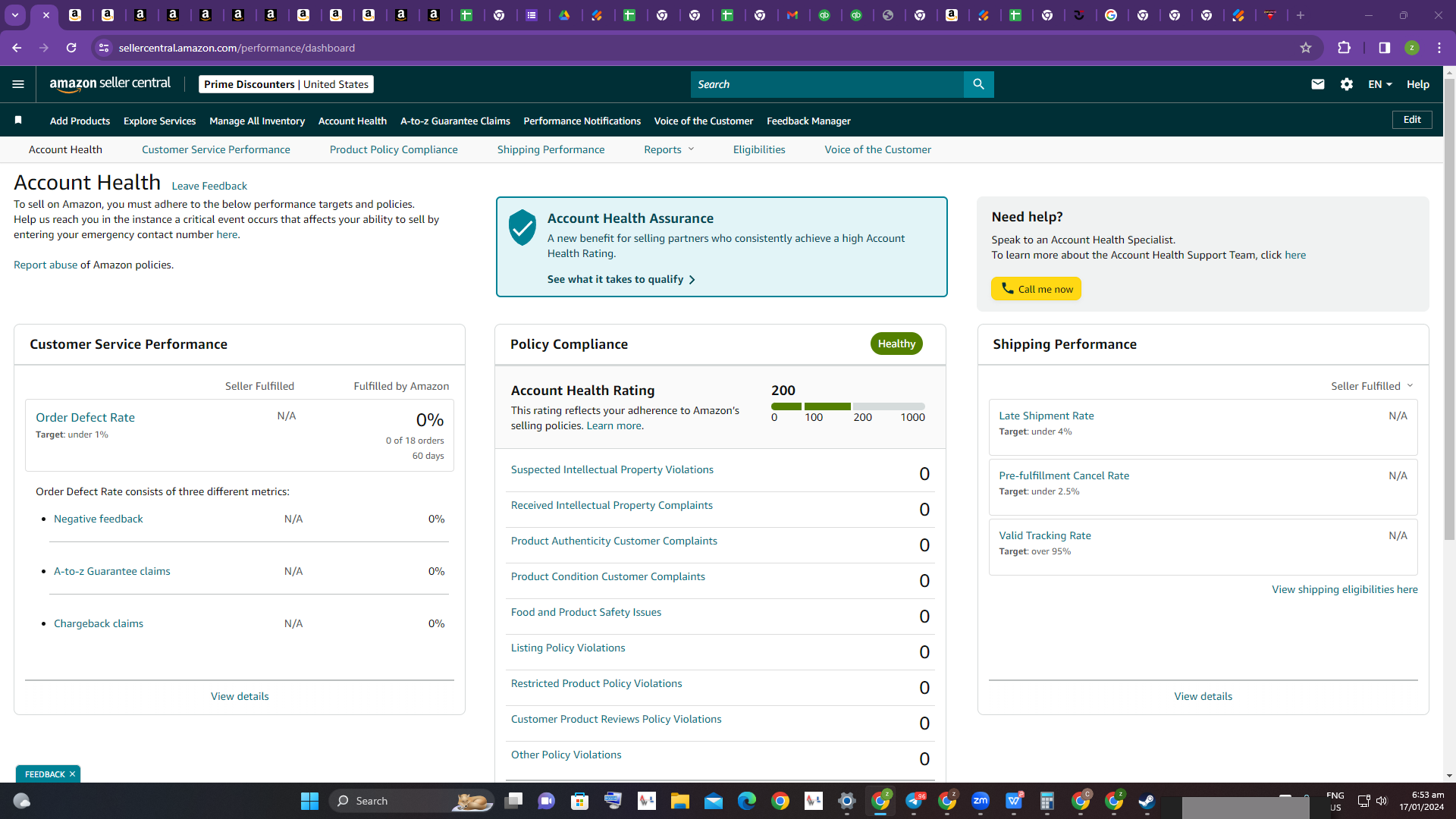This screenshot has width=1456, height=819.
Task: Select the Account Health sub-navigation tab
Action: pyautogui.click(x=65, y=149)
